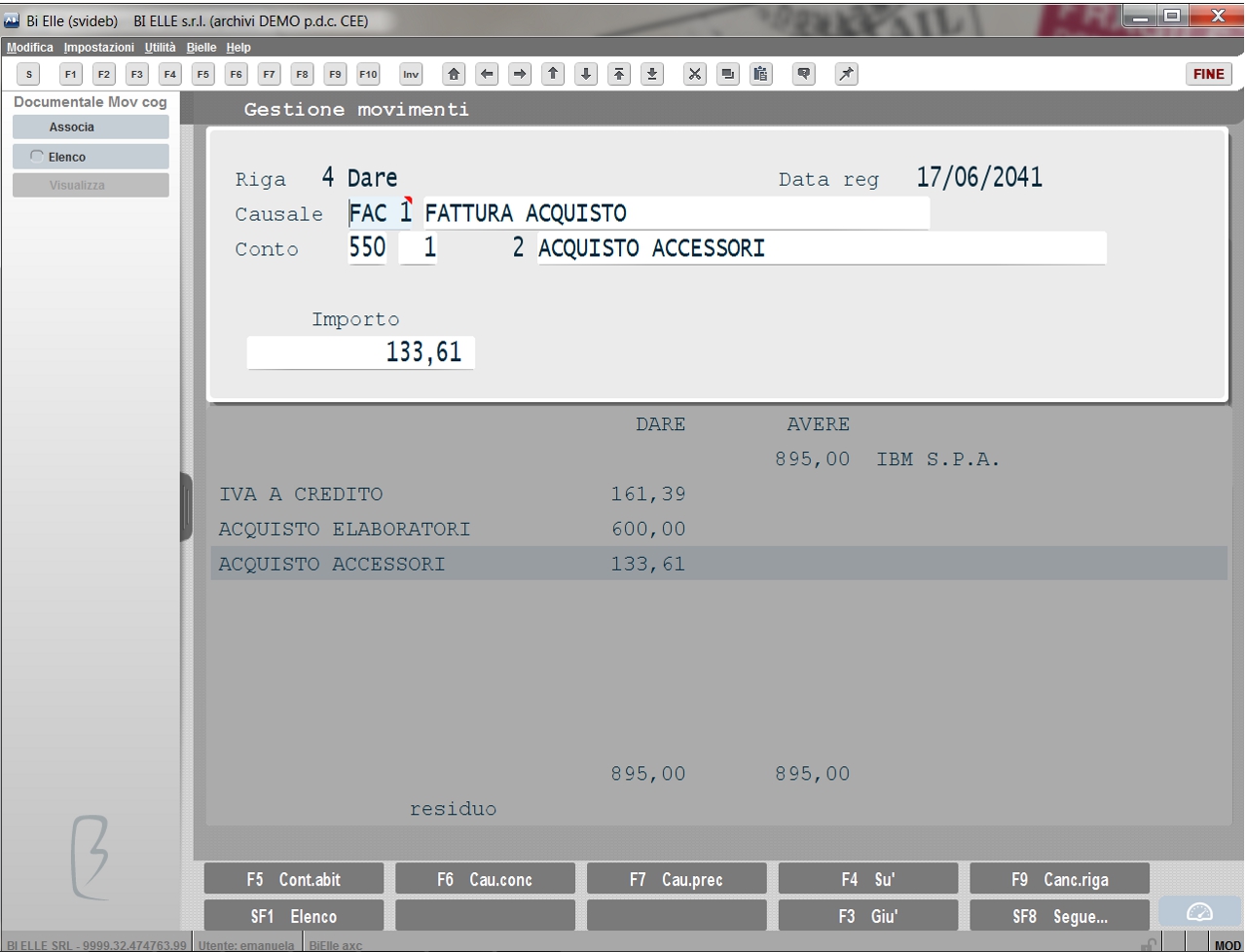Click F9 Canc.riga button
Viewport: 1246px width, 952px height.
coord(1060,879)
